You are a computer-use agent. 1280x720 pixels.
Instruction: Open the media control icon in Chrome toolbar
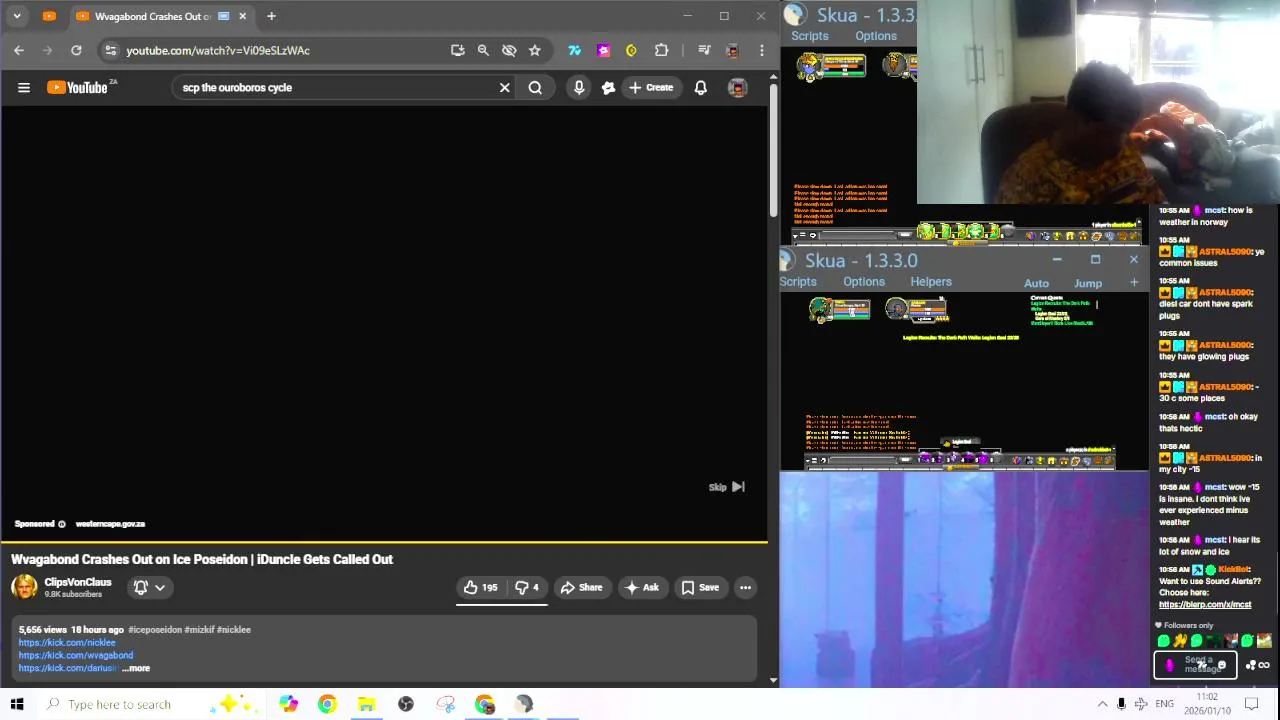704,50
